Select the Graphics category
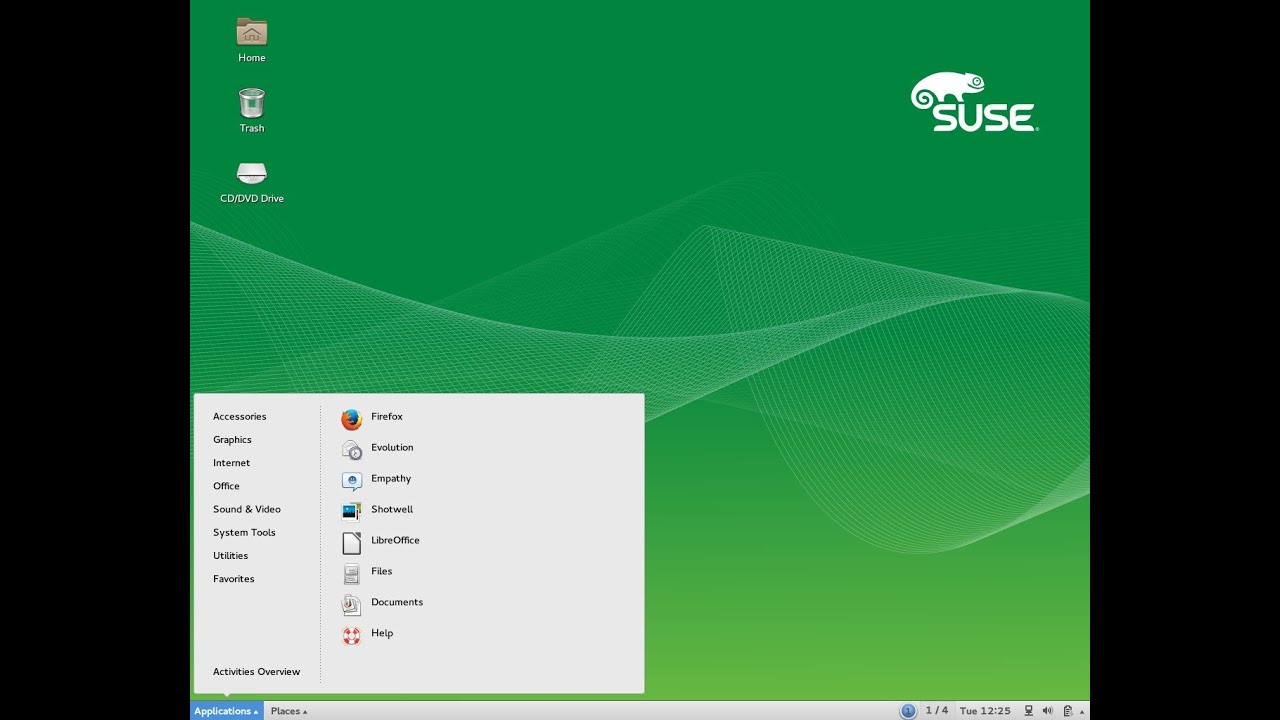 click(232, 440)
